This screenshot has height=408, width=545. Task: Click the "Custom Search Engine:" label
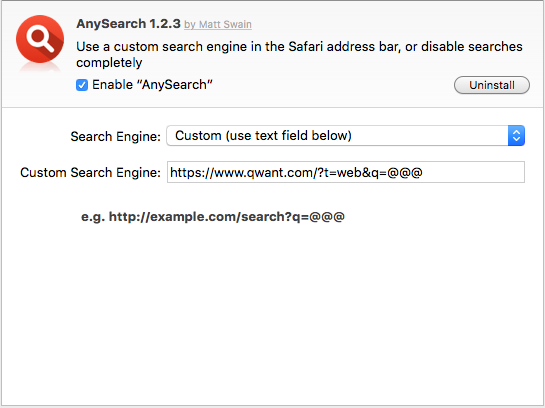point(90,173)
